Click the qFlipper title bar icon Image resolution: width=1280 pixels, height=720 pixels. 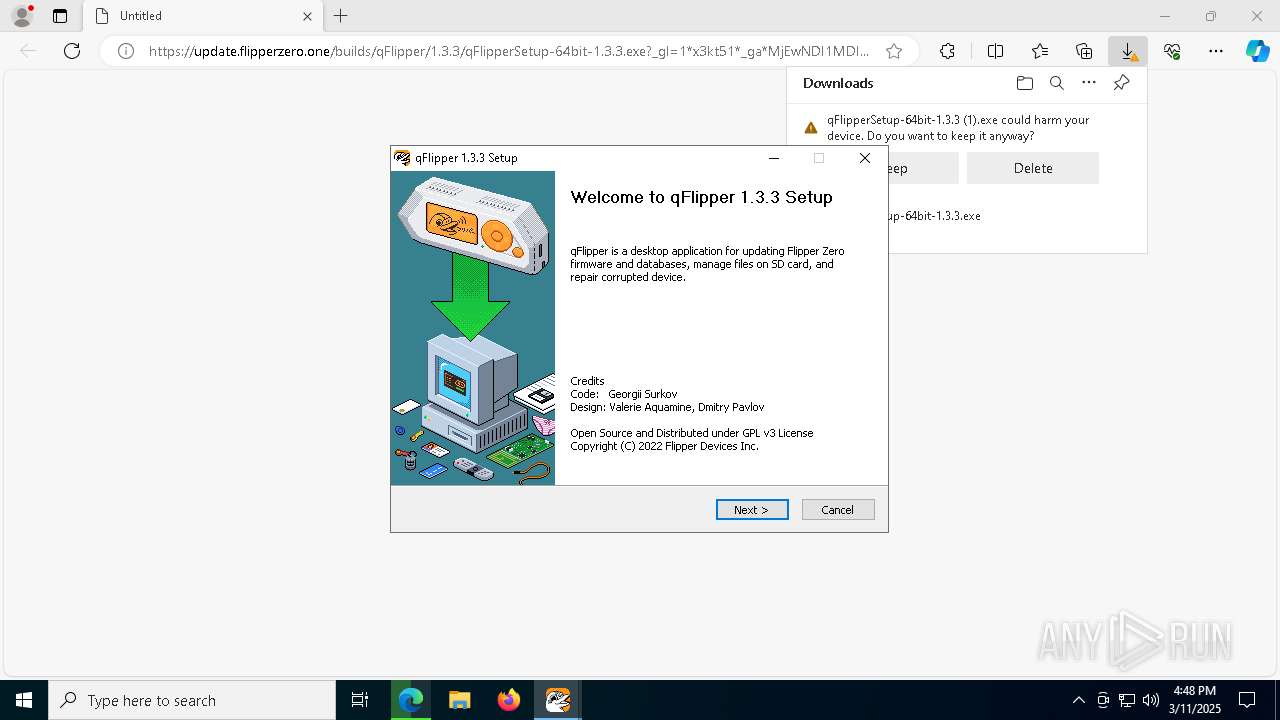[x=402, y=158]
